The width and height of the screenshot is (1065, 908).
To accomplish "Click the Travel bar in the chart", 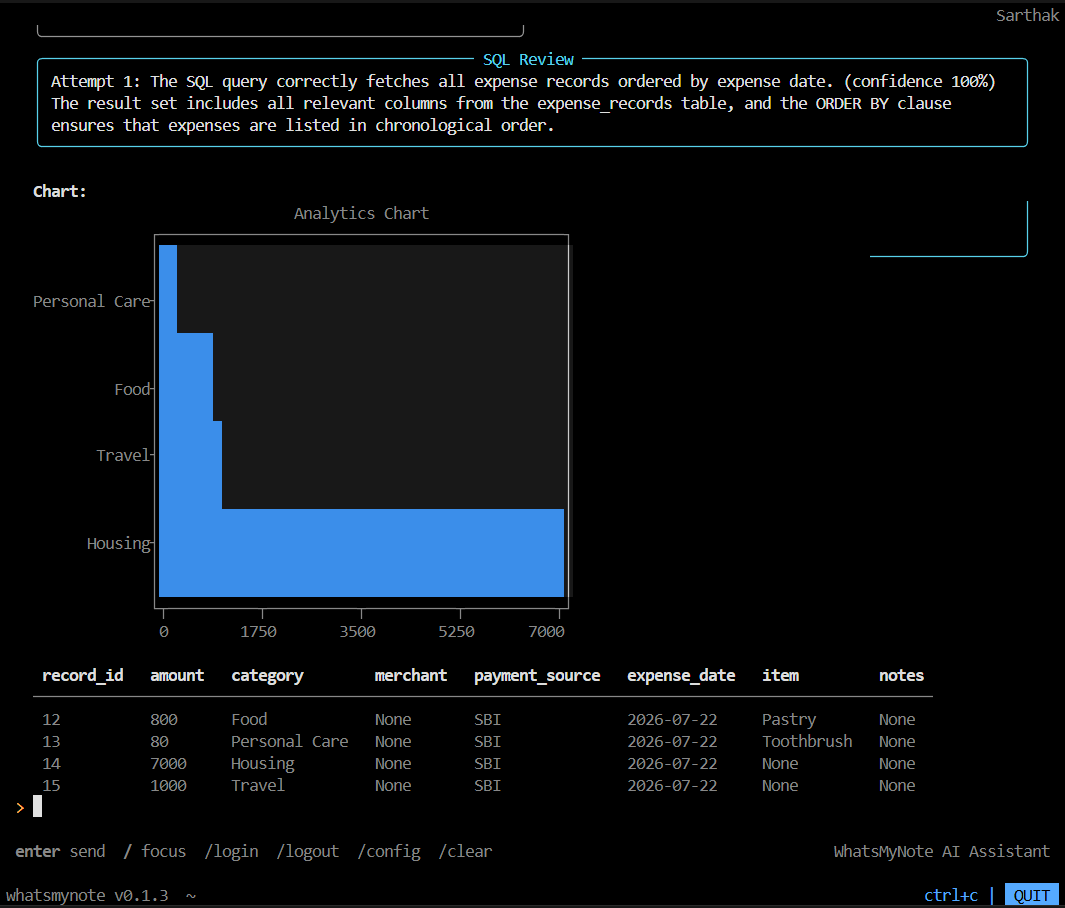I will point(190,465).
